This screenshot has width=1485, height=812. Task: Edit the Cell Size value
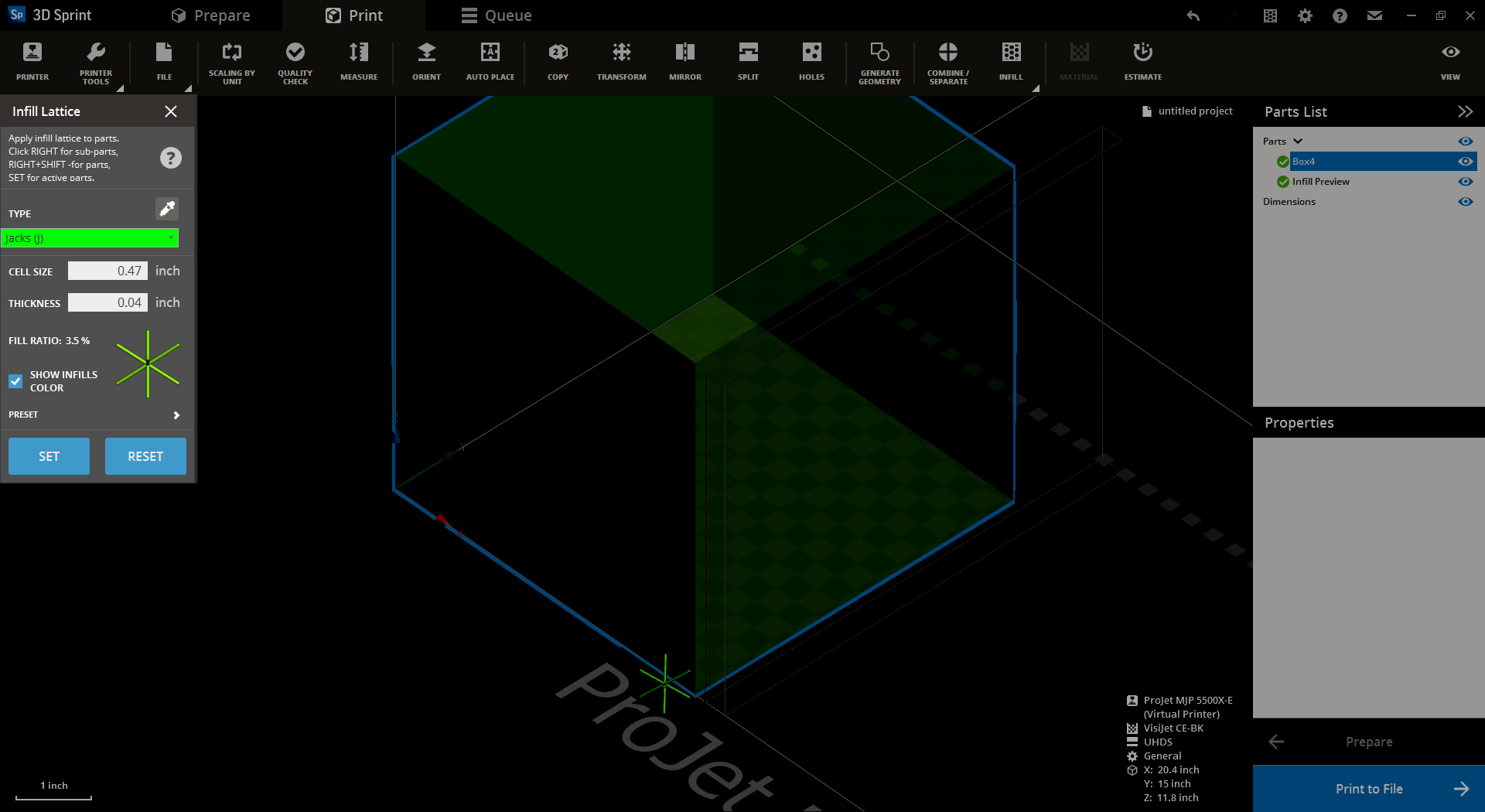point(108,271)
